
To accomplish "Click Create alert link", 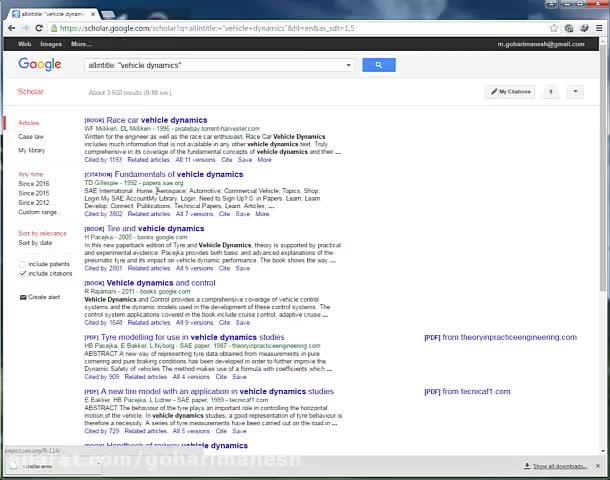I will (44, 297).
